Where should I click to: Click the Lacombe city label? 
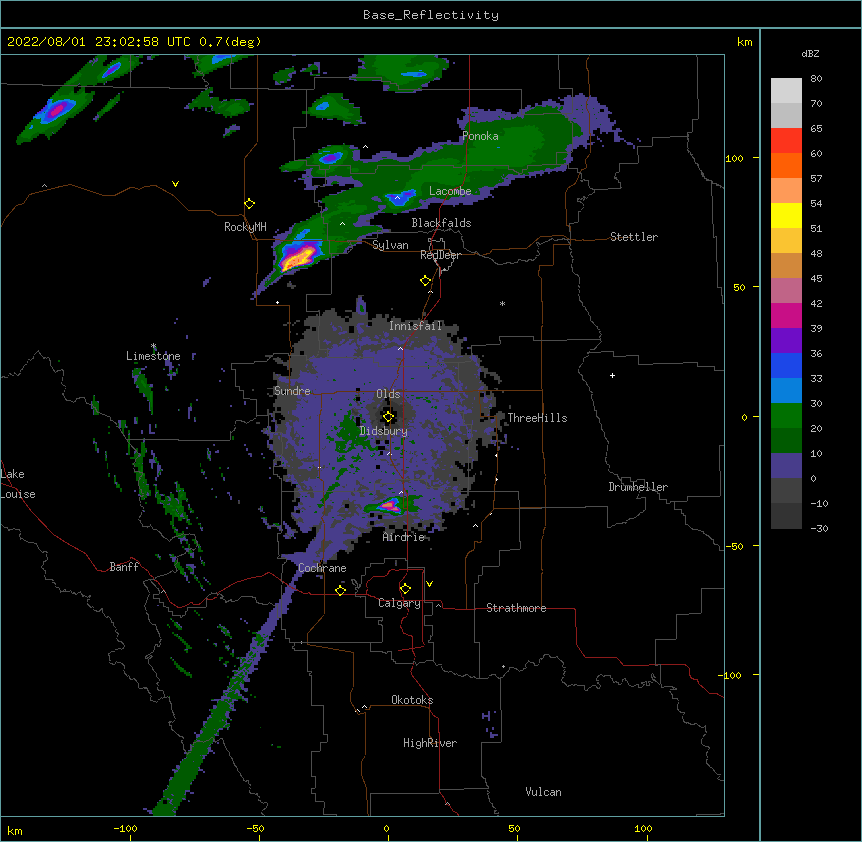pos(450,191)
